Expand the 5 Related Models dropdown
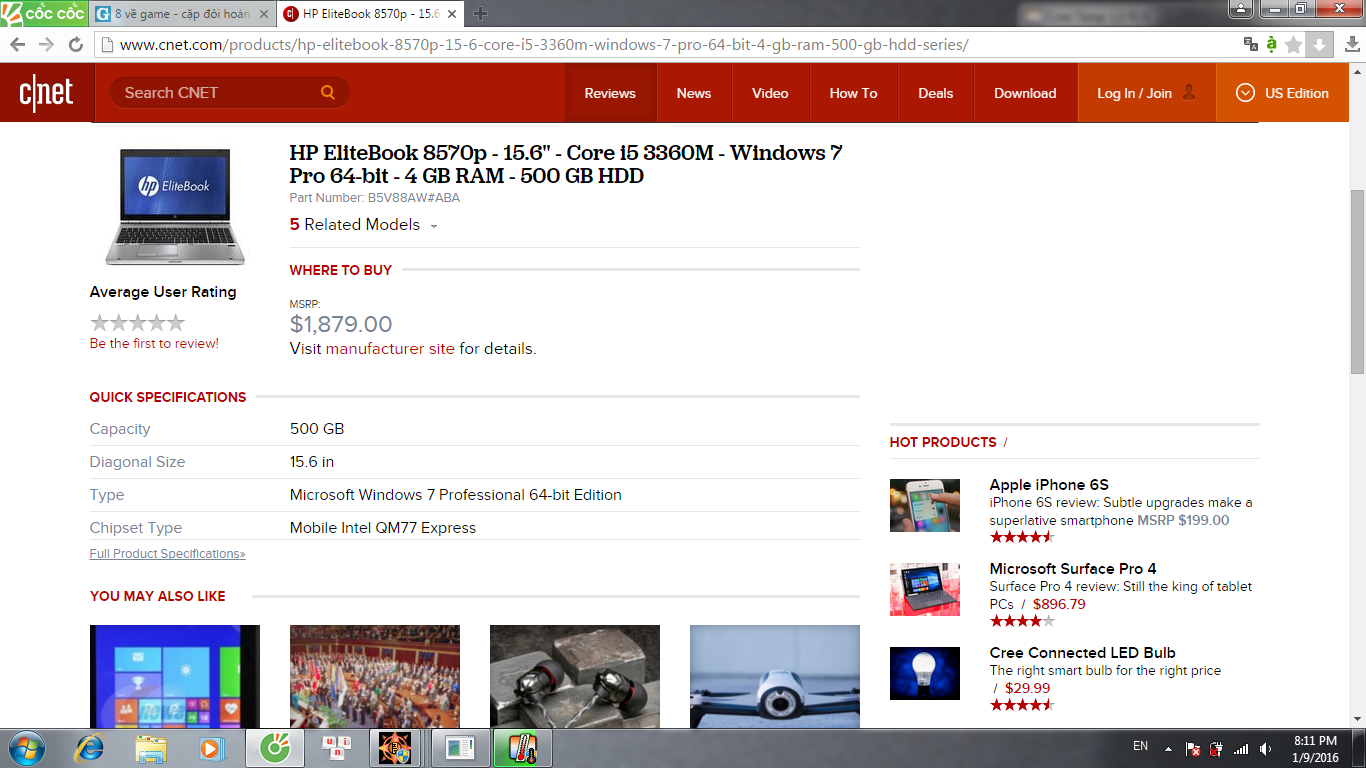 [364, 225]
